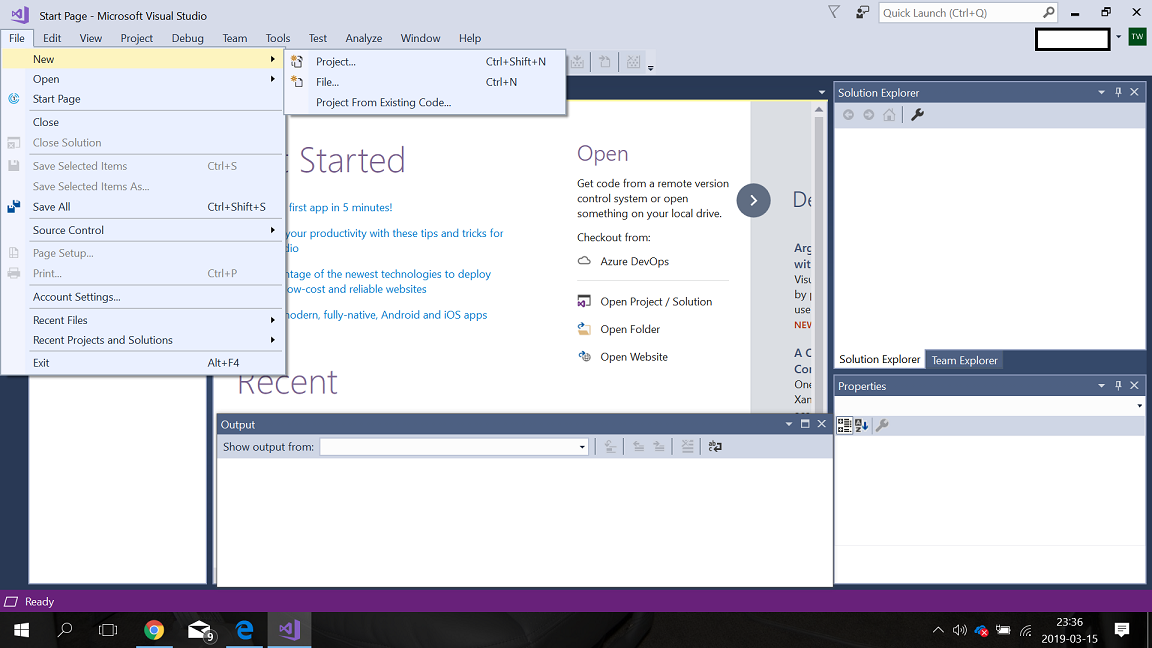Toggle auto-hide pin on Solution Explorer
The height and width of the screenshot is (648, 1152).
click(x=1118, y=93)
